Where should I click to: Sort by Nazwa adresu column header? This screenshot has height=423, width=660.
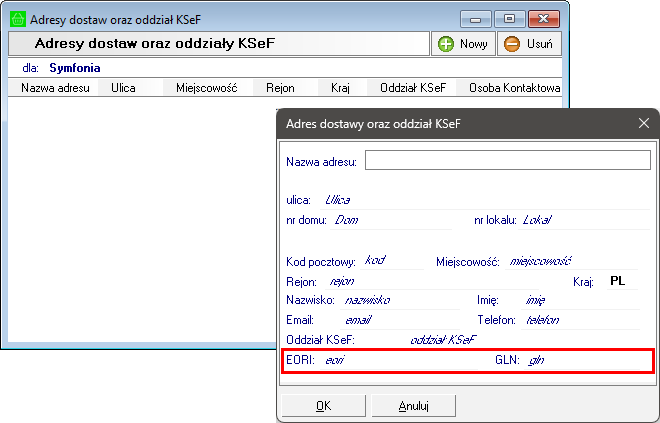55,88
